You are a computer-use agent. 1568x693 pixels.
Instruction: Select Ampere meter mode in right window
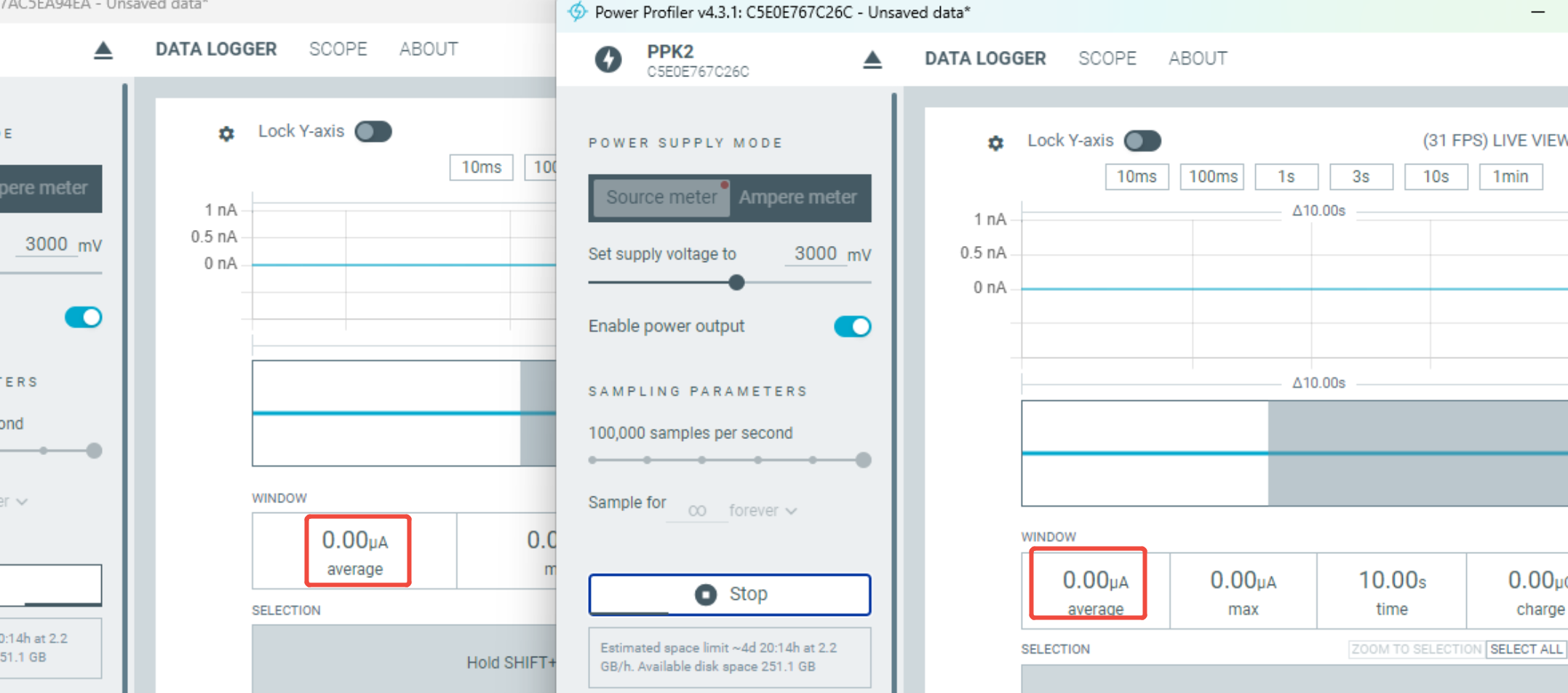point(798,197)
